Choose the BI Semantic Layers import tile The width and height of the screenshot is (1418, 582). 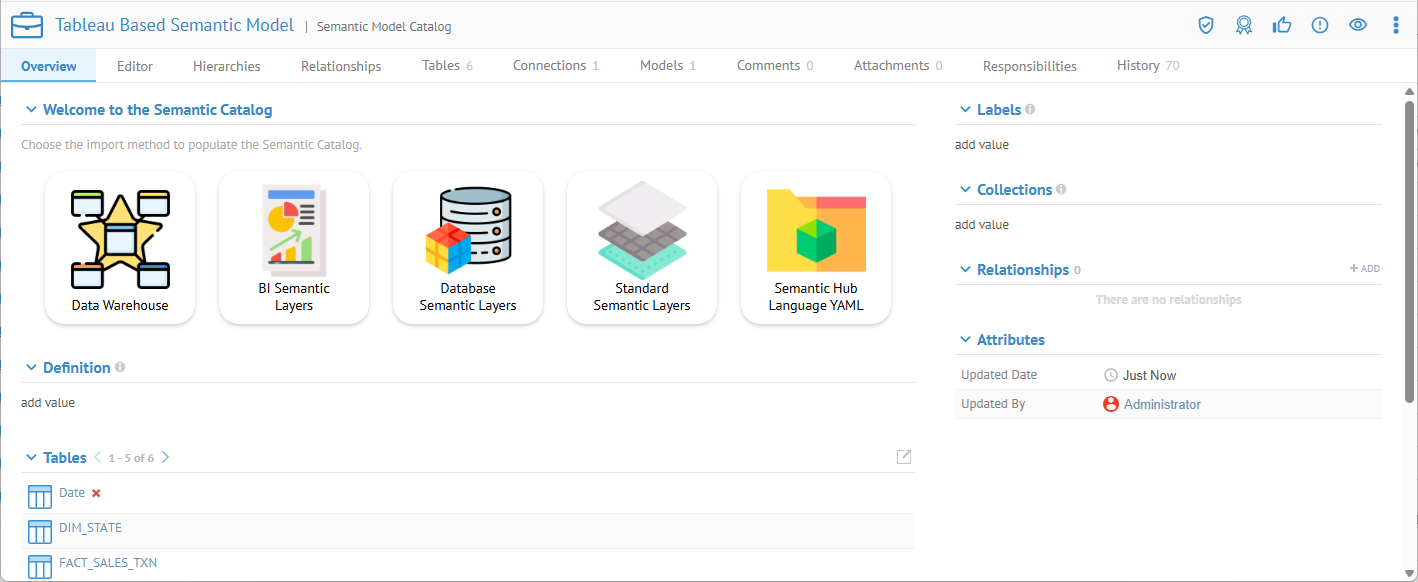pos(294,248)
